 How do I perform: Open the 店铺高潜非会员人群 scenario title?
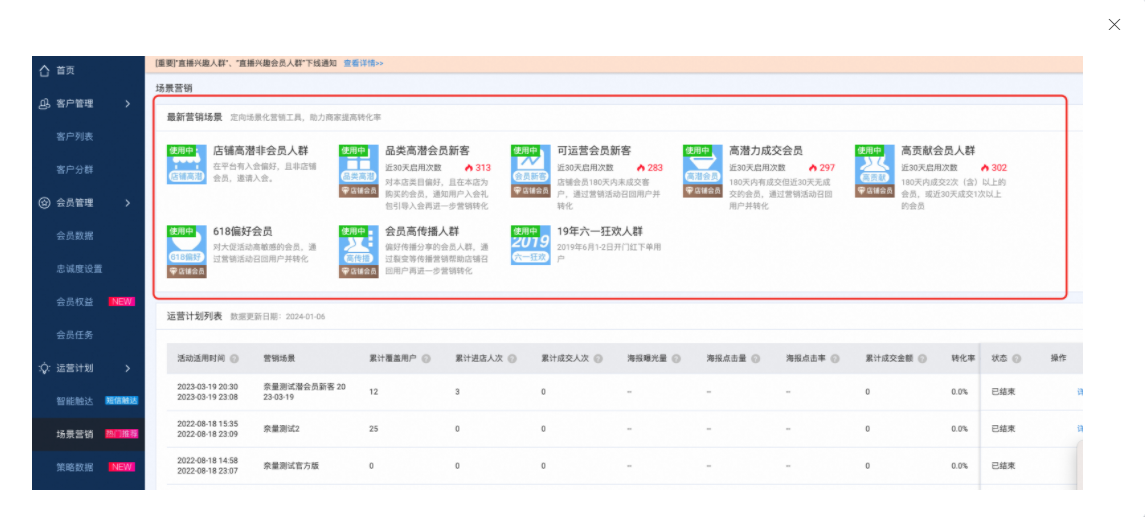260,151
